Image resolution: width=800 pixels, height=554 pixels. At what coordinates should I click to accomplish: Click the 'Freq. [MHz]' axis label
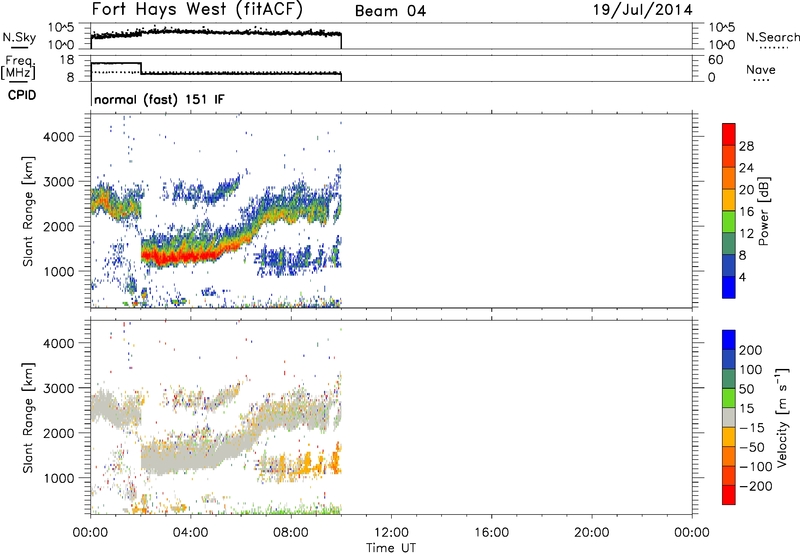[18, 68]
